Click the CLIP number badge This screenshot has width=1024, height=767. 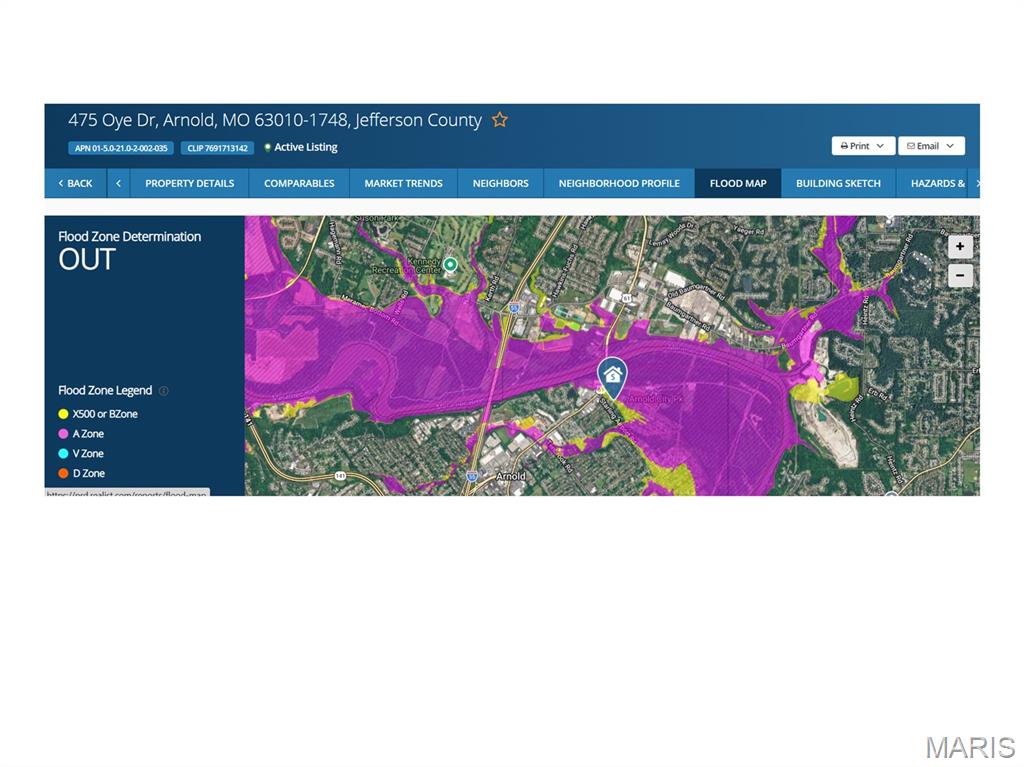point(217,148)
